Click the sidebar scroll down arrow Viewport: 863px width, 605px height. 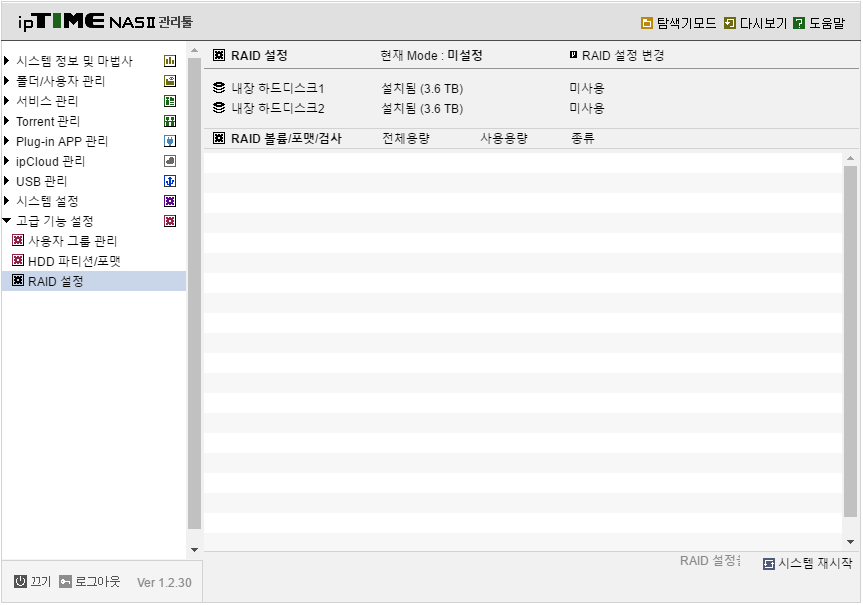pos(194,549)
